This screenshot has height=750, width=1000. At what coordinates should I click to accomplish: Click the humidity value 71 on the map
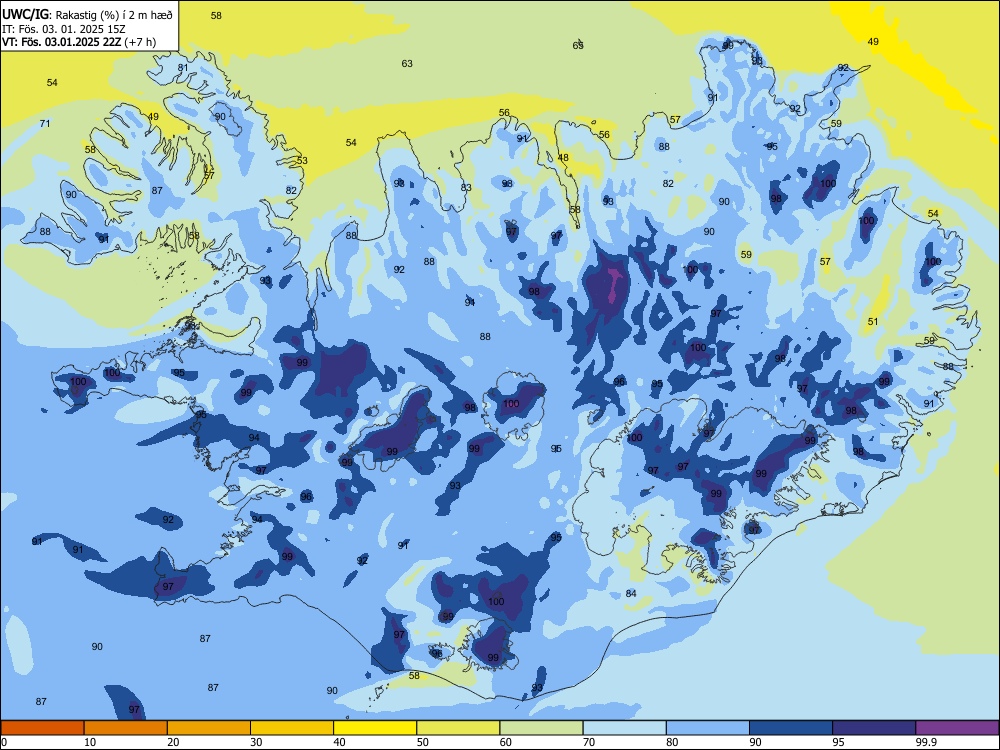(x=45, y=123)
